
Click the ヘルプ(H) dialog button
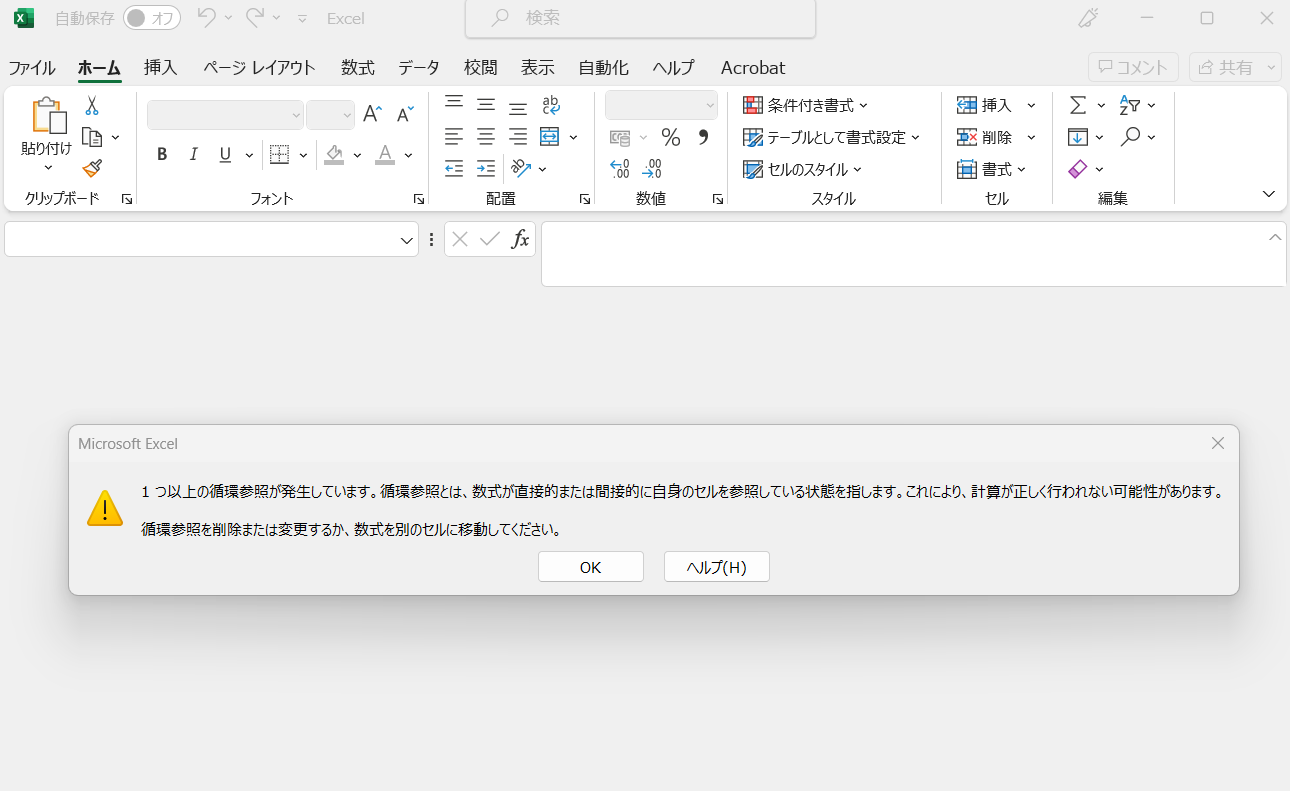[x=716, y=567]
